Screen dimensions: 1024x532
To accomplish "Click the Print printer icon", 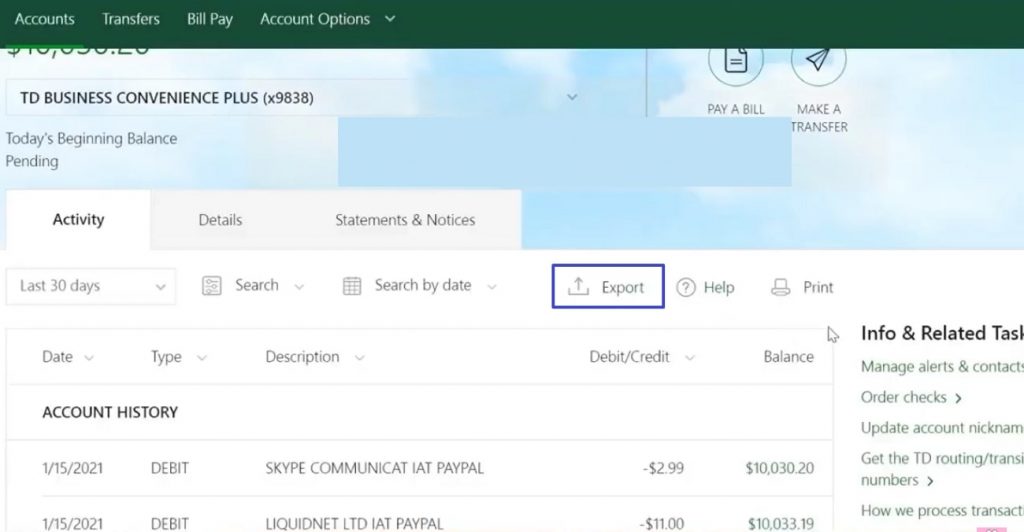I will click(781, 288).
